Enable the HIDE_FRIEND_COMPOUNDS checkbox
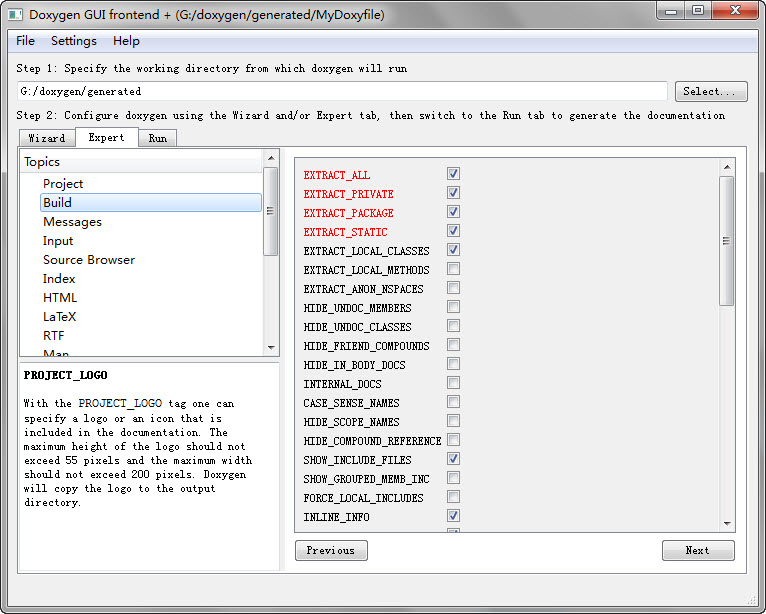The height and width of the screenshot is (614, 766). [x=453, y=345]
